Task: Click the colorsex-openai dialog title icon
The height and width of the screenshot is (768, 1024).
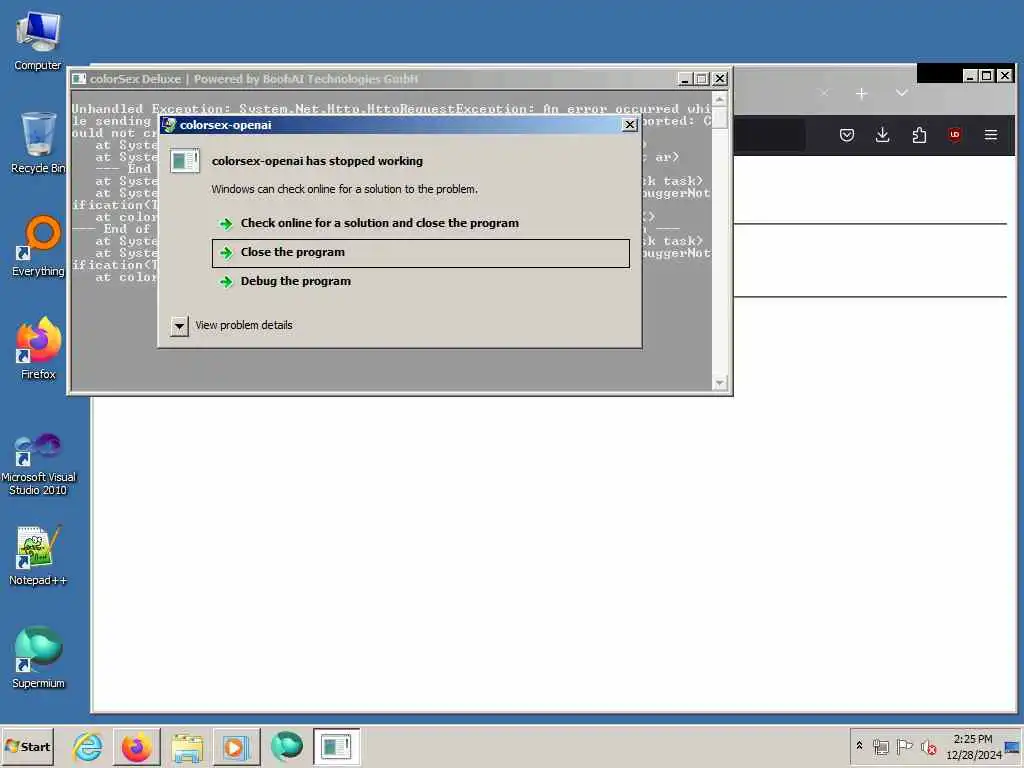Action: (x=168, y=125)
